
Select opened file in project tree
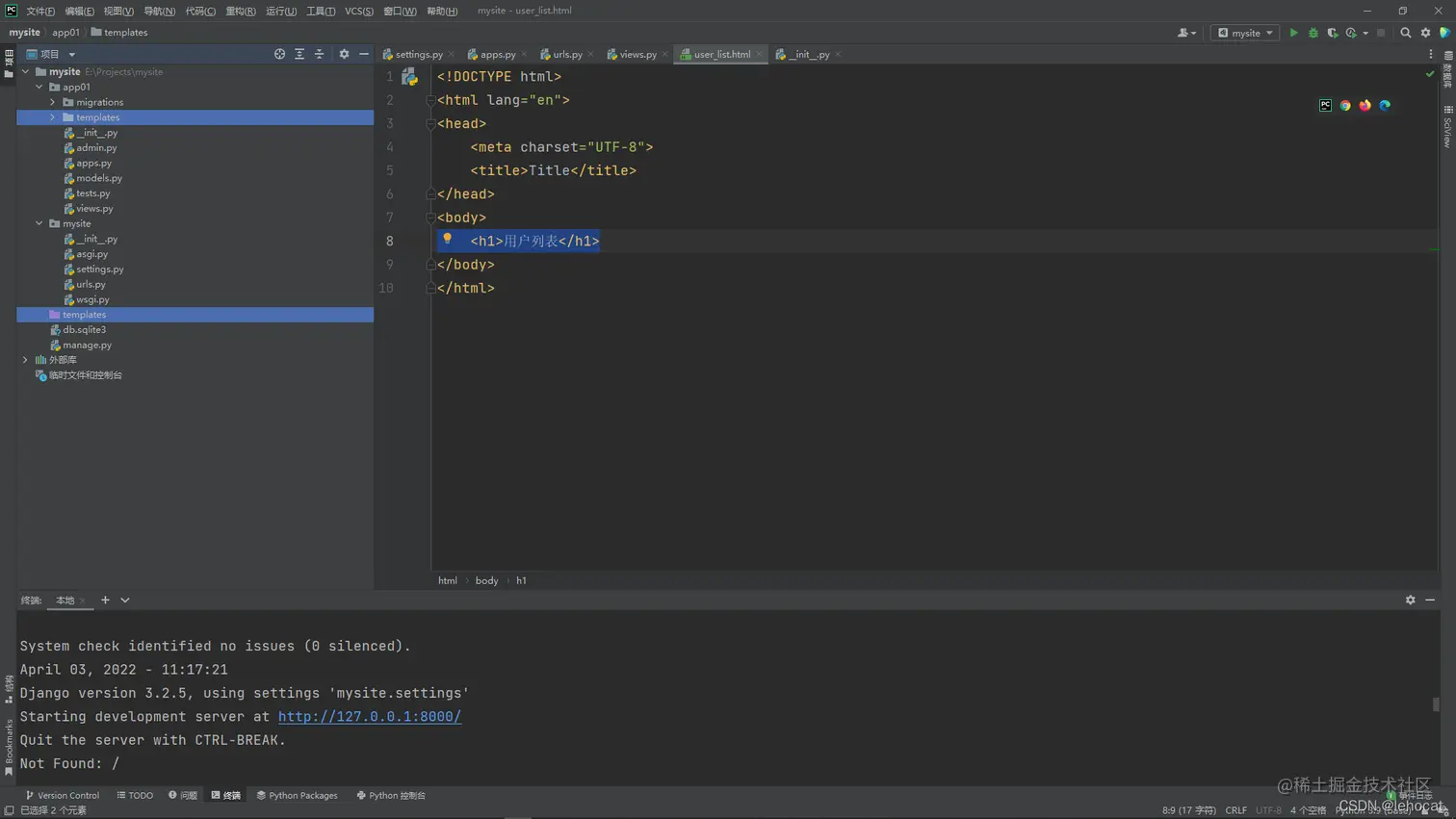click(279, 54)
